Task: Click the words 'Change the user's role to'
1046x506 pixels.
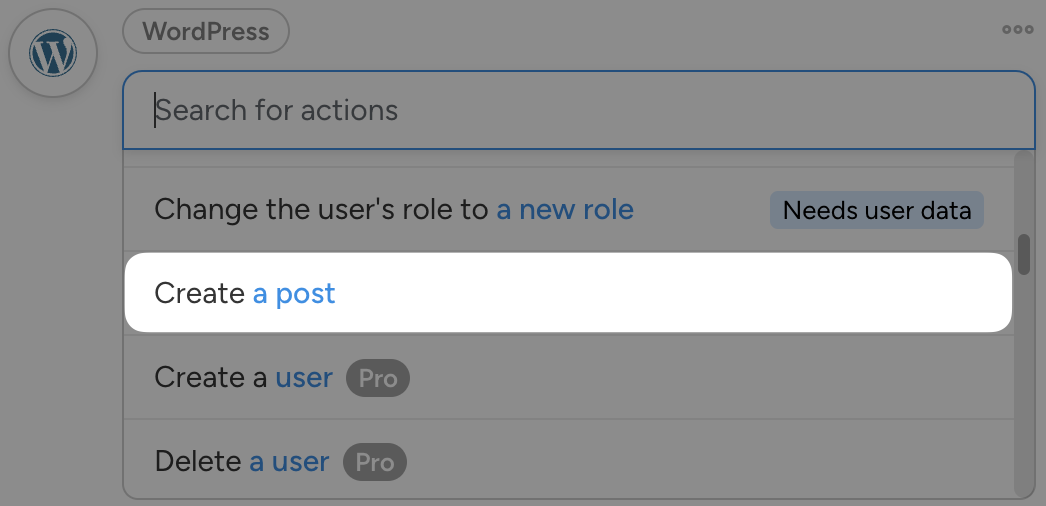Action: 322,210
